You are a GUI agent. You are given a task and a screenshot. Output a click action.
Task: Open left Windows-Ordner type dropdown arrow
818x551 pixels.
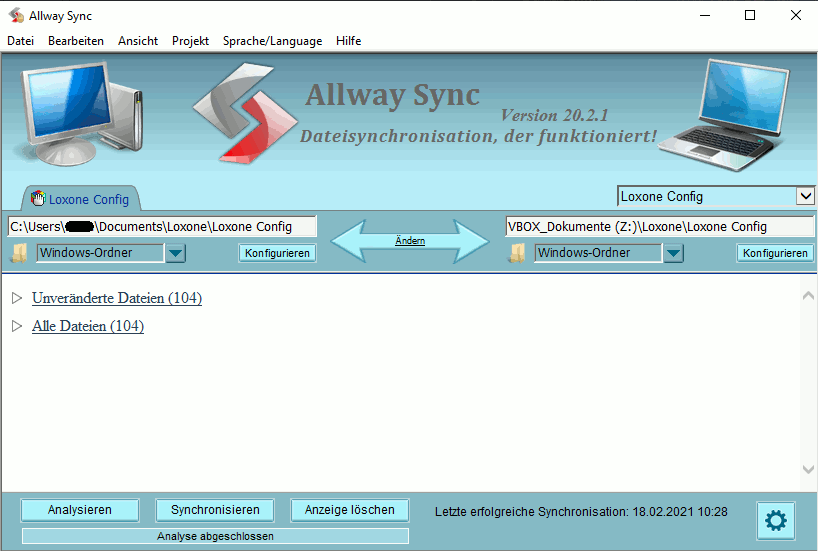[175, 254]
